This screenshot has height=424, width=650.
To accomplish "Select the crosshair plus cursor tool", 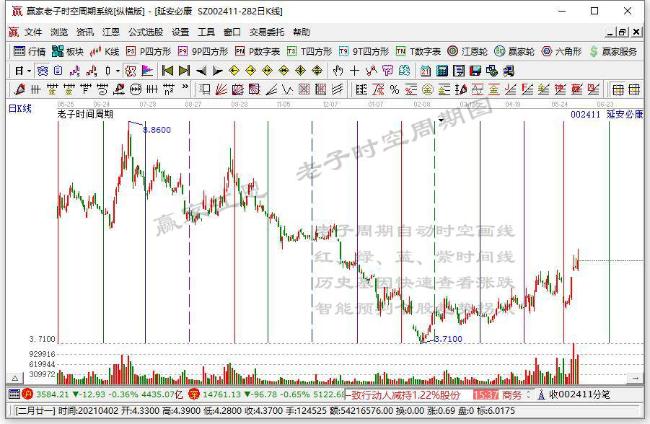I will [354, 71].
